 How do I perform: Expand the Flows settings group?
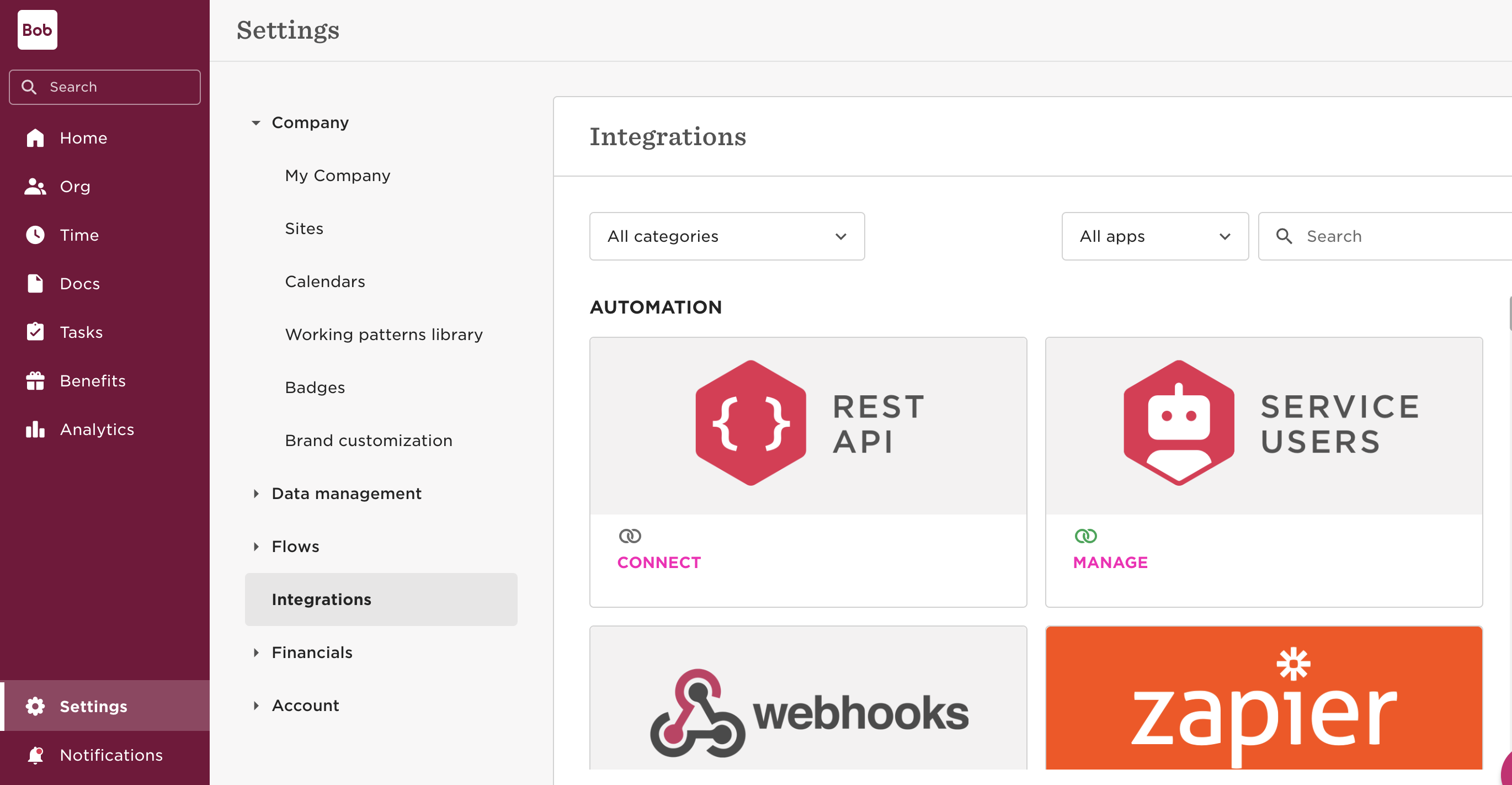tap(256, 547)
